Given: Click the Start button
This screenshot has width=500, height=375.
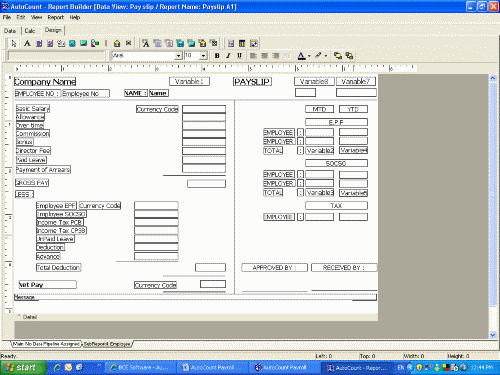Looking at the screenshot, I should [x=23, y=367].
